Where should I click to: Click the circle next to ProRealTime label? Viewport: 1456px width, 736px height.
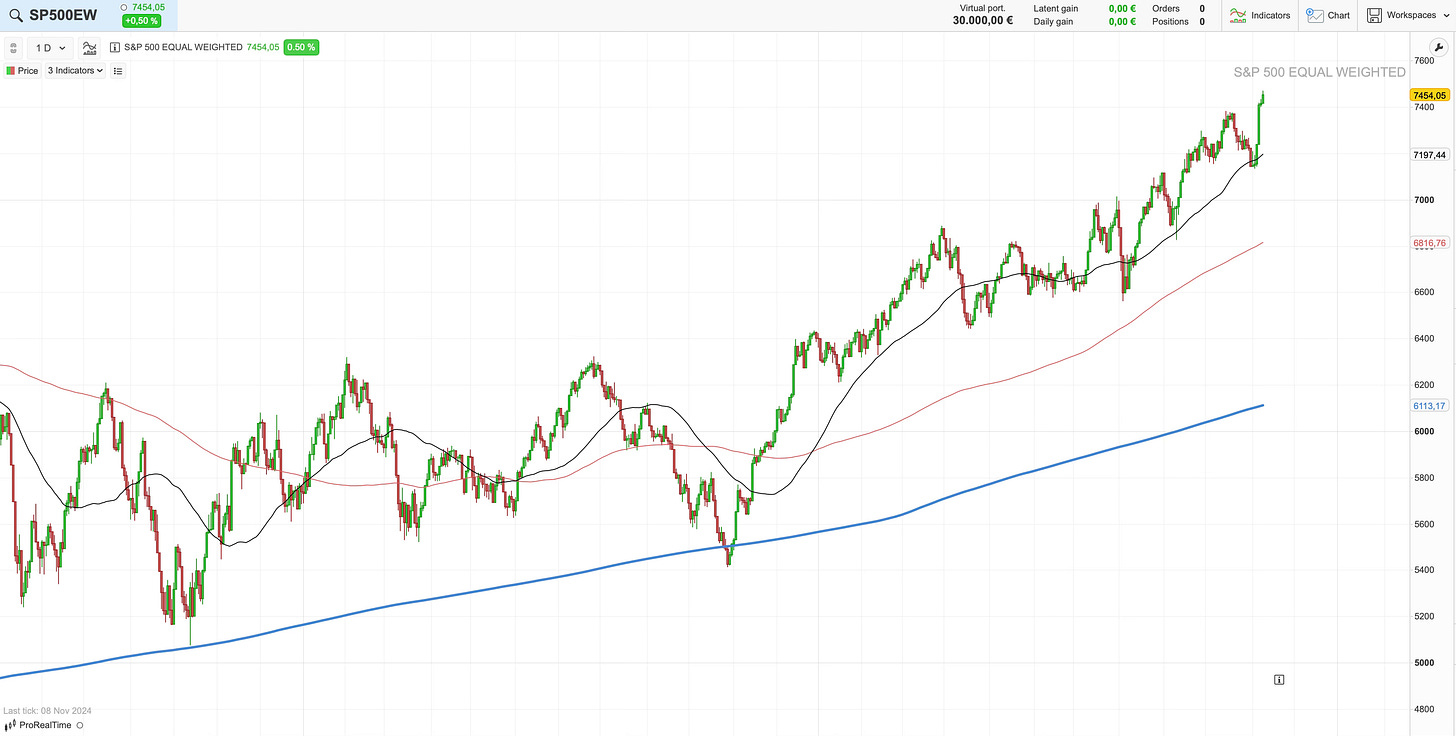(x=80, y=725)
